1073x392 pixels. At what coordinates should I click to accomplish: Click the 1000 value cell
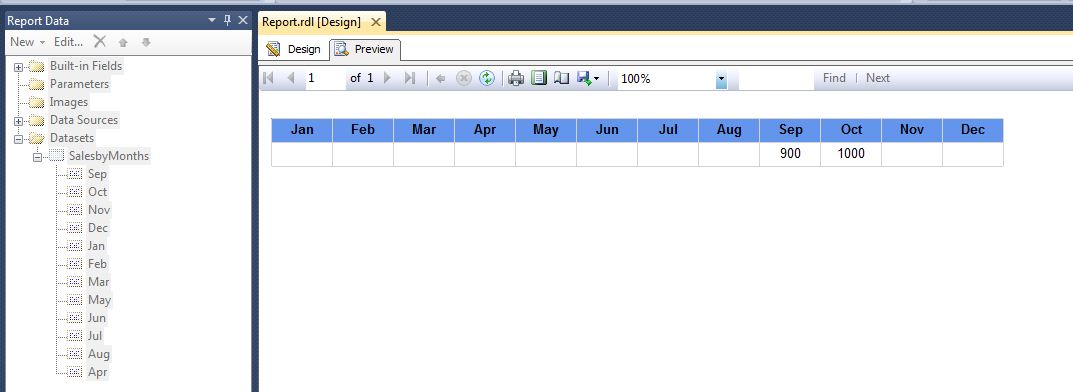(851, 154)
